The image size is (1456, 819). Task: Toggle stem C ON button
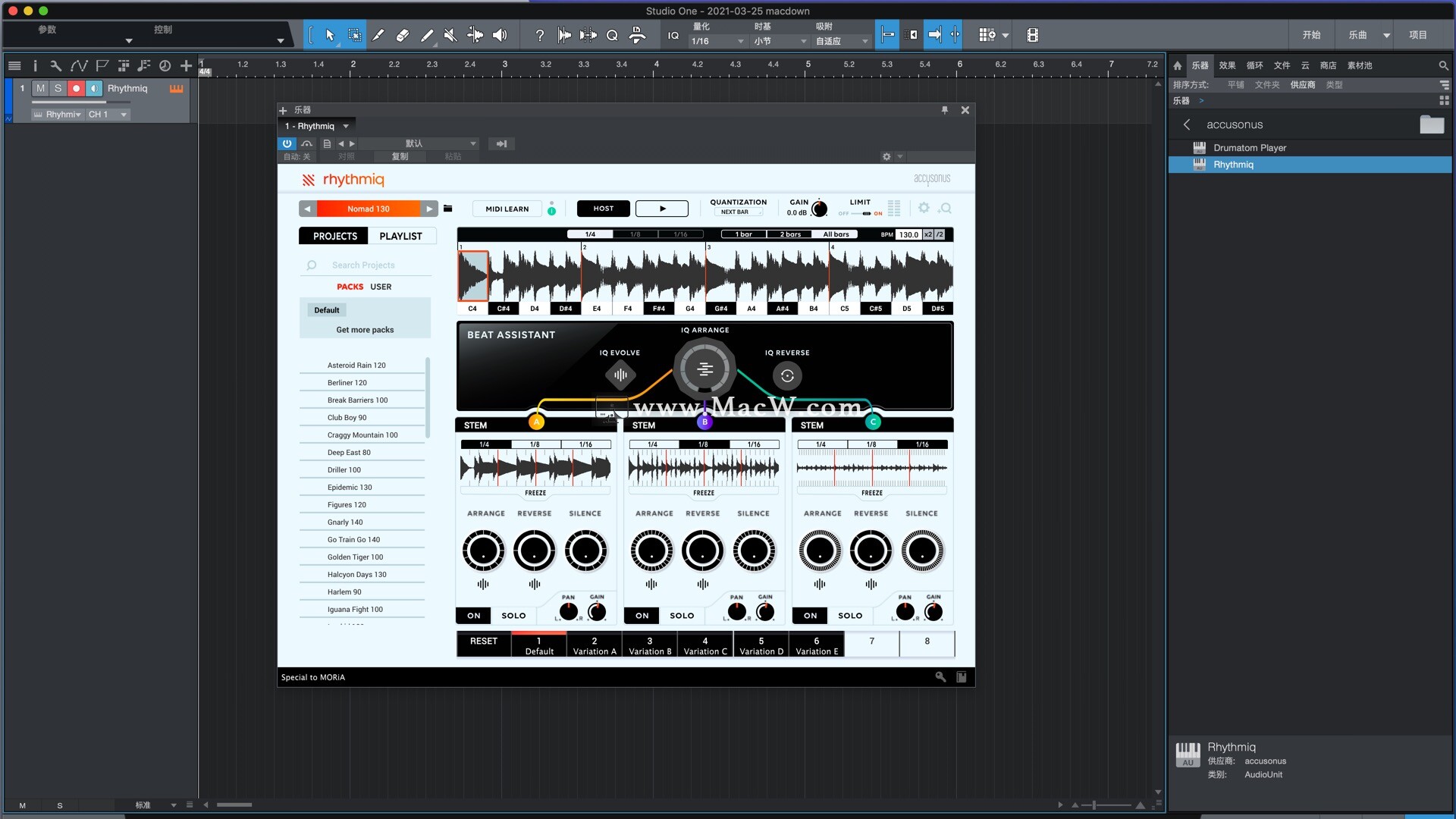point(811,616)
